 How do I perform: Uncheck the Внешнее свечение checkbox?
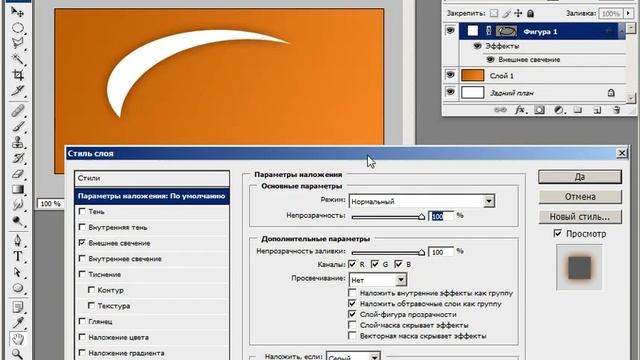click(82, 242)
